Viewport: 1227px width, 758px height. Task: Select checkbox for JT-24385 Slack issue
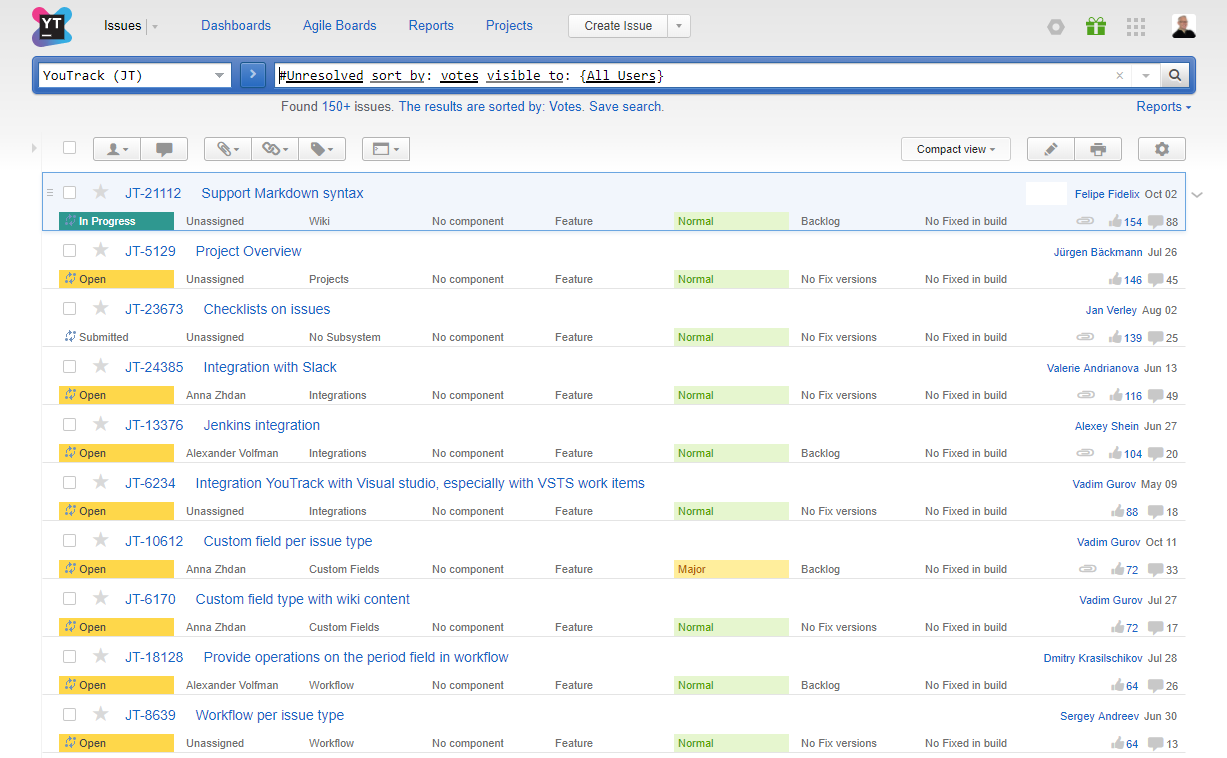coord(70,367)
